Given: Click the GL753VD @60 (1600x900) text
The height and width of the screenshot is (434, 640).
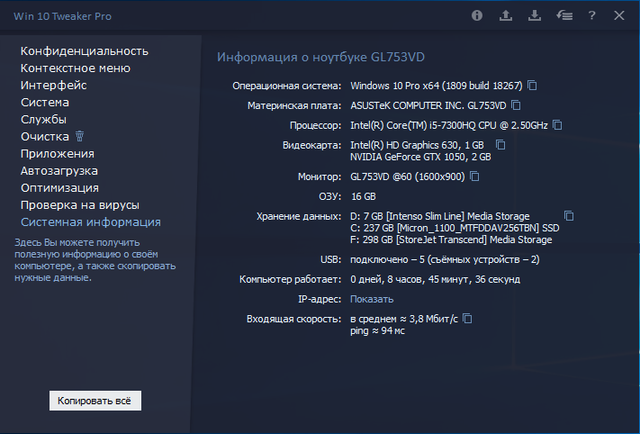Looking at the screenshot, I should tap(407, 177).
